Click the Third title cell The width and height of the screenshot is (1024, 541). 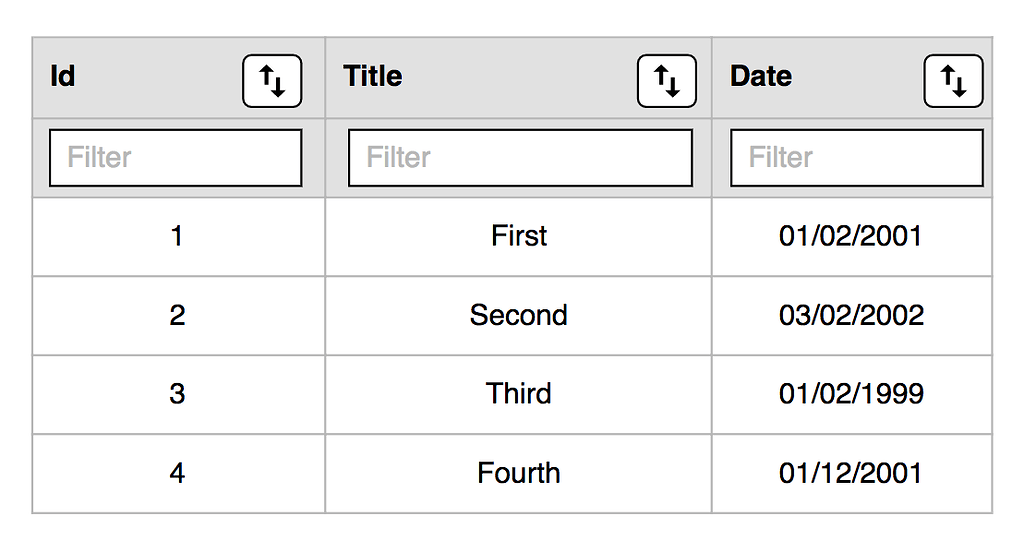click(519, 394)
